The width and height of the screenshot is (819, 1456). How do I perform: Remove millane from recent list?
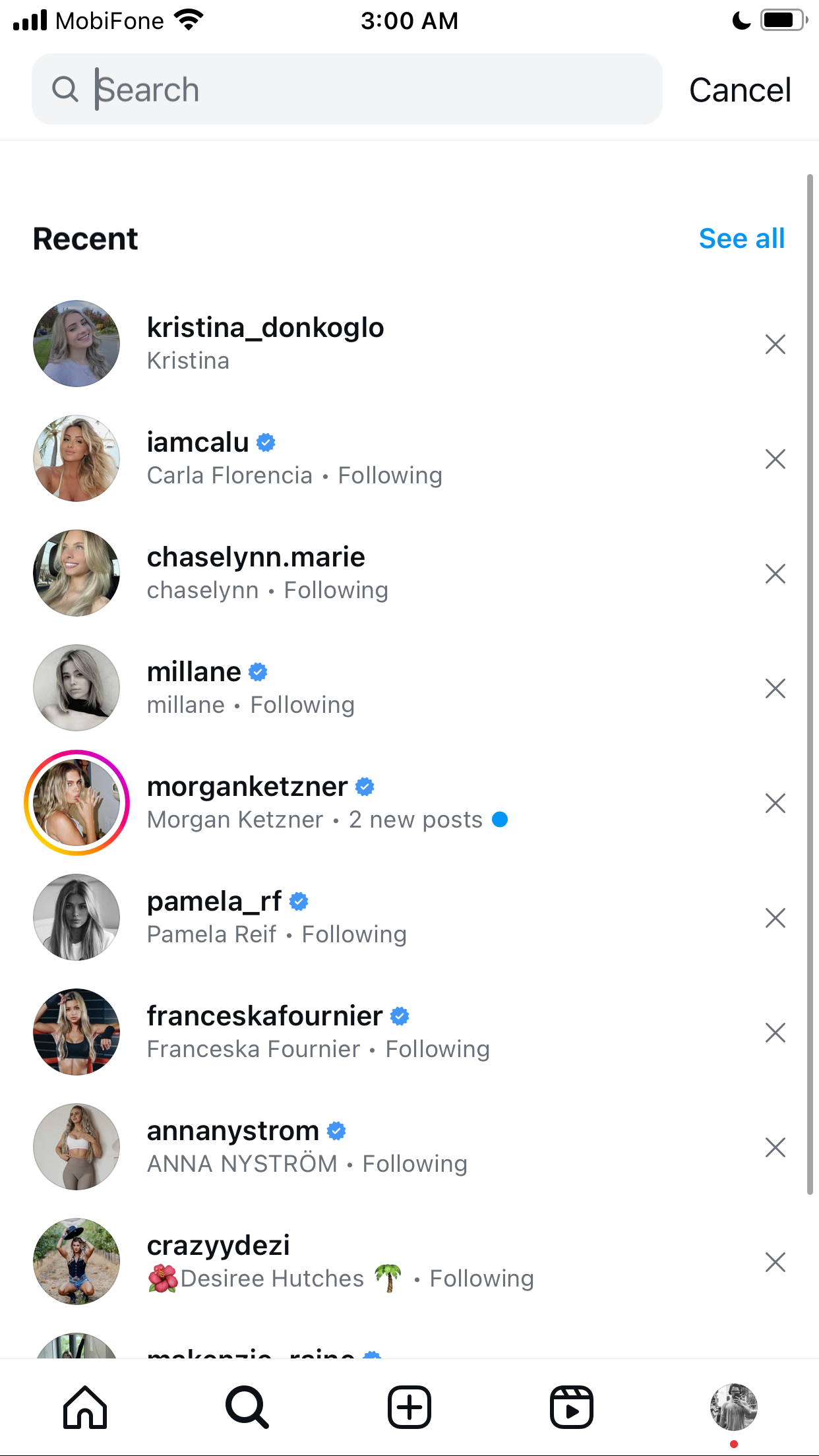[x=775, y=688]
